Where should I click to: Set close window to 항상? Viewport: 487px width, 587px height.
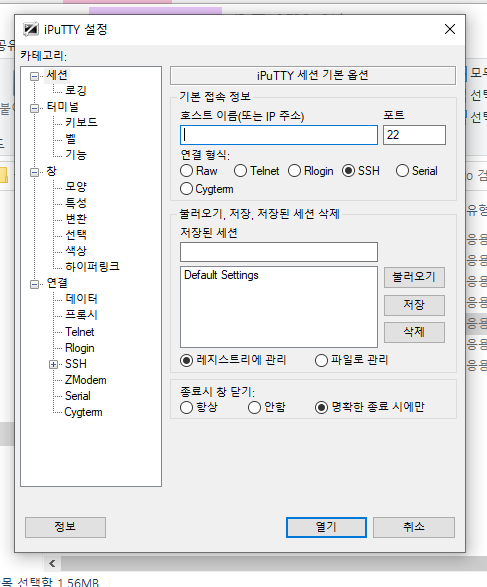pyautogui.click(x=186, y=407)
